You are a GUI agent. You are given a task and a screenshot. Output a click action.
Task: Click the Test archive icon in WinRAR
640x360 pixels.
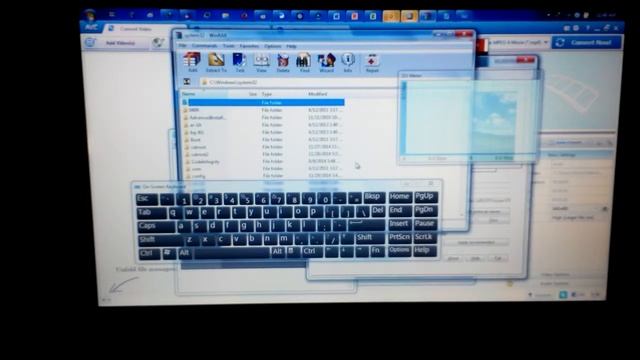click(240, 62)
